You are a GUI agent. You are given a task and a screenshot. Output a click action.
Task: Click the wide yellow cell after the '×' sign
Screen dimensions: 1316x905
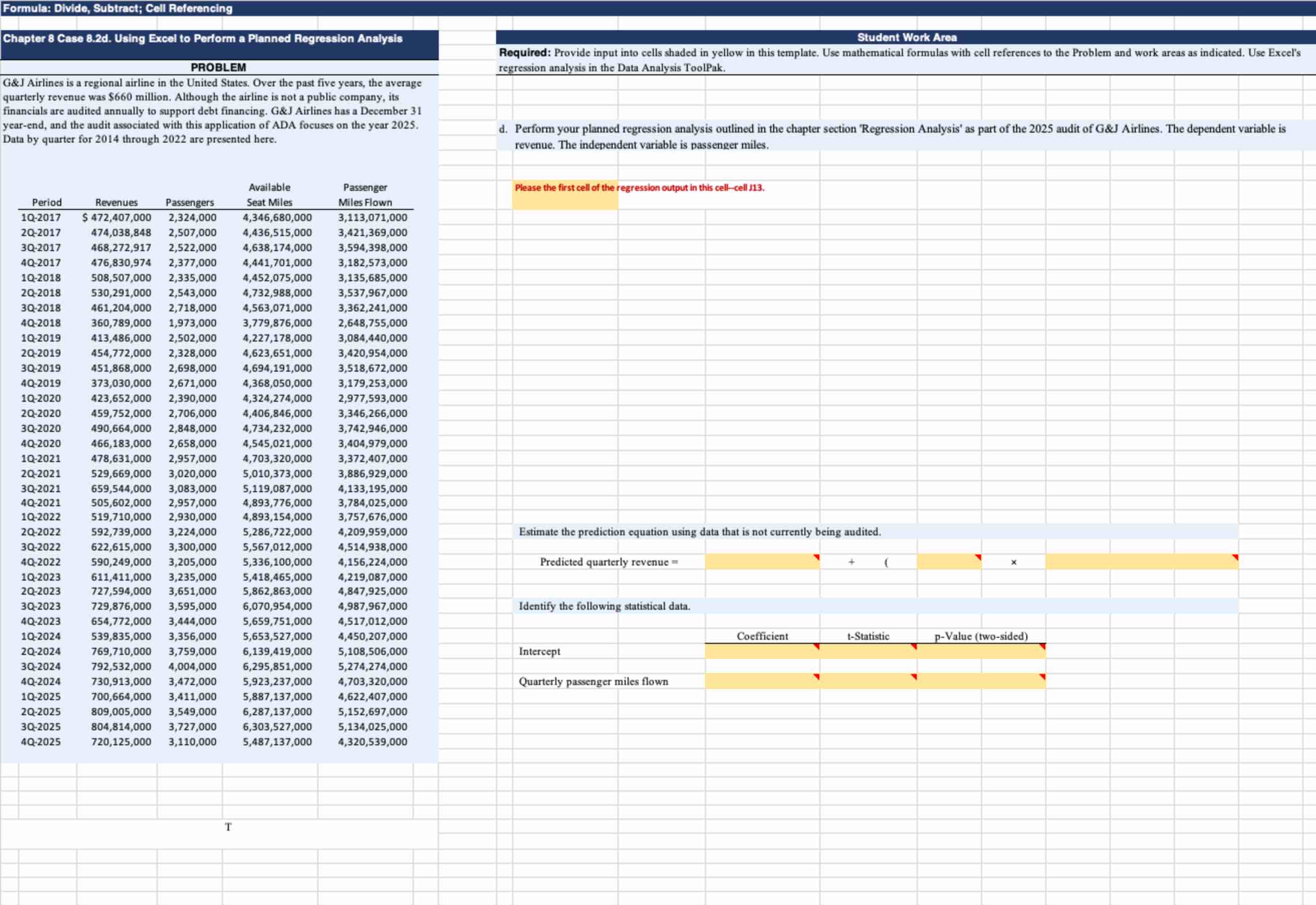pyautogui.click(x=1141, y=561)
